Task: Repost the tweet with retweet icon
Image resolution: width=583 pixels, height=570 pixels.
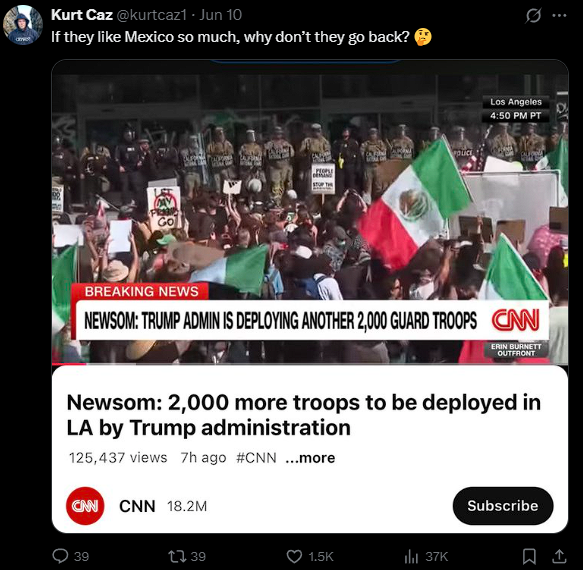Action: (175, 556)
